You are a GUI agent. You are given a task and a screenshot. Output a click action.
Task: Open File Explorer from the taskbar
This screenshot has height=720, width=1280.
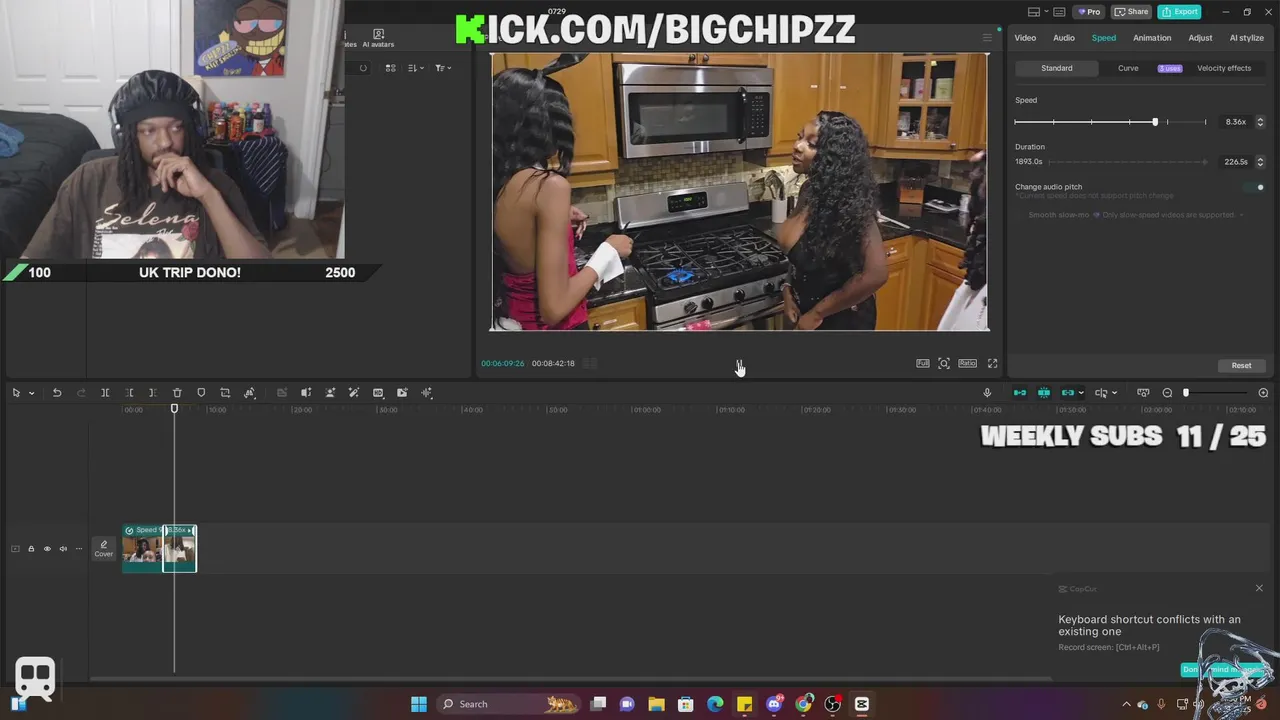656,704
